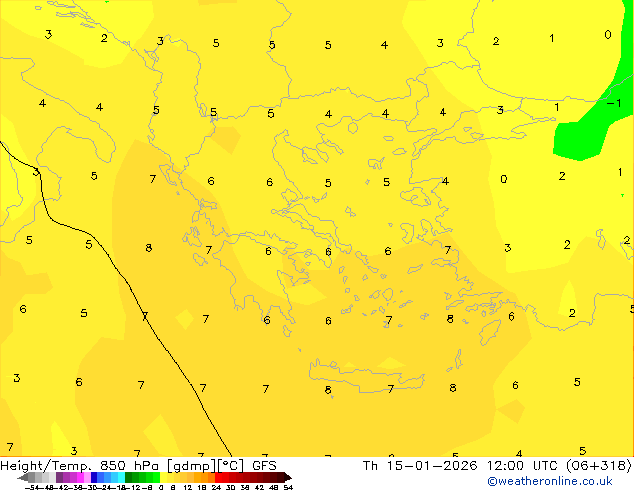634x490 pixels.
Task: Pick the dark purple swatch in the legend
Action: click(59, 477)
